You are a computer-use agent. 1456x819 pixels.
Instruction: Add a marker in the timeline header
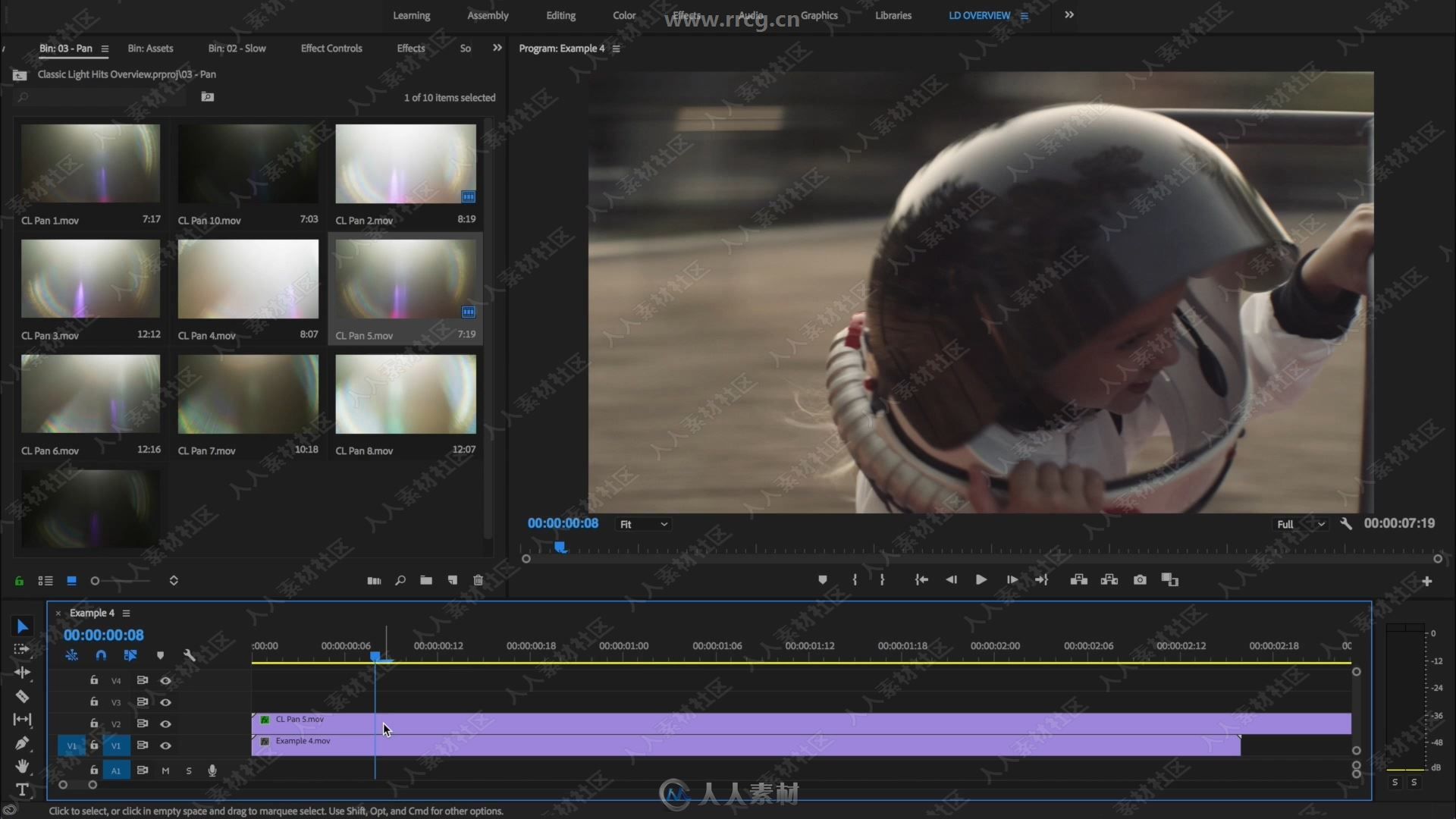(160, 655)
